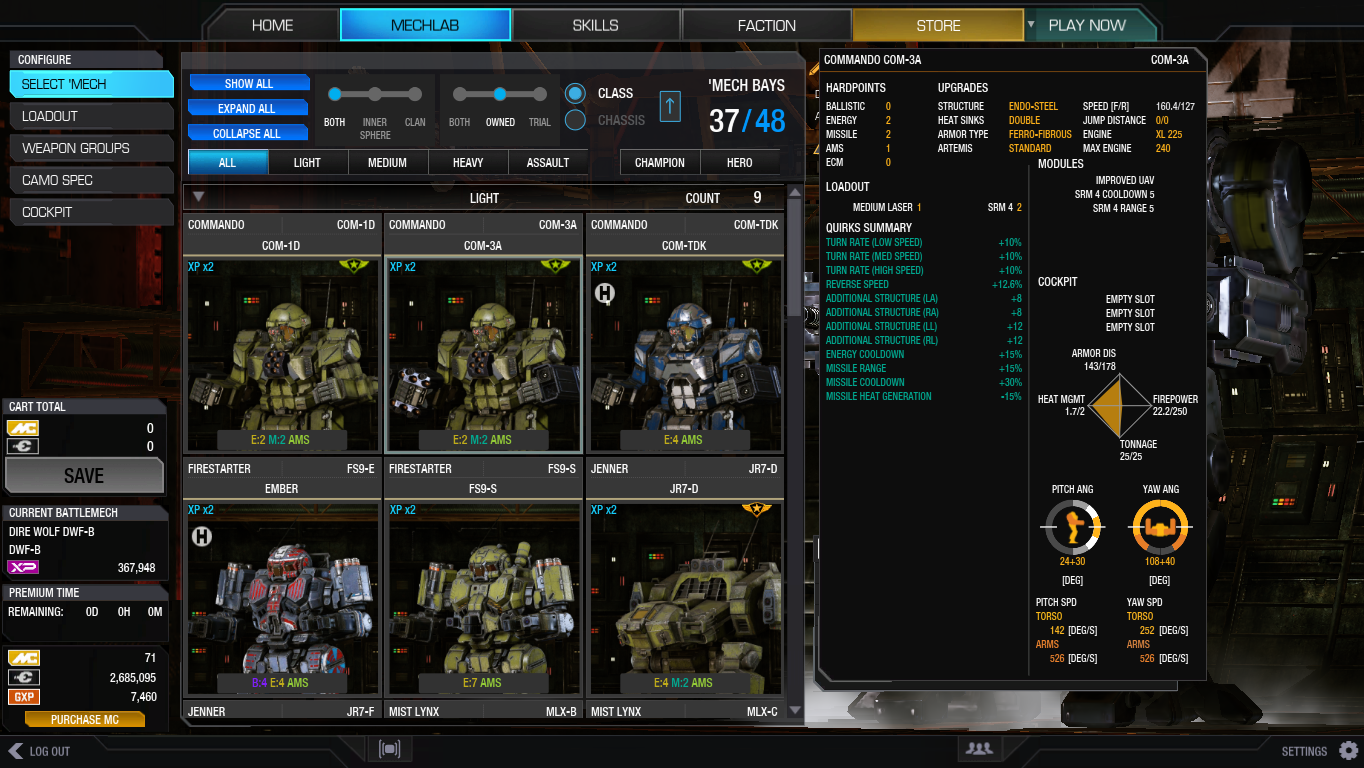Filter by the Assault weight tab
The width and height of the screenshot is (1364, 768).
point(548,162)
